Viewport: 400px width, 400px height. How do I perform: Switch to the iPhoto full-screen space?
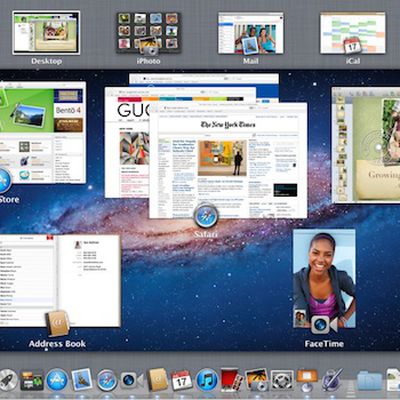click(x=149, y=32)
